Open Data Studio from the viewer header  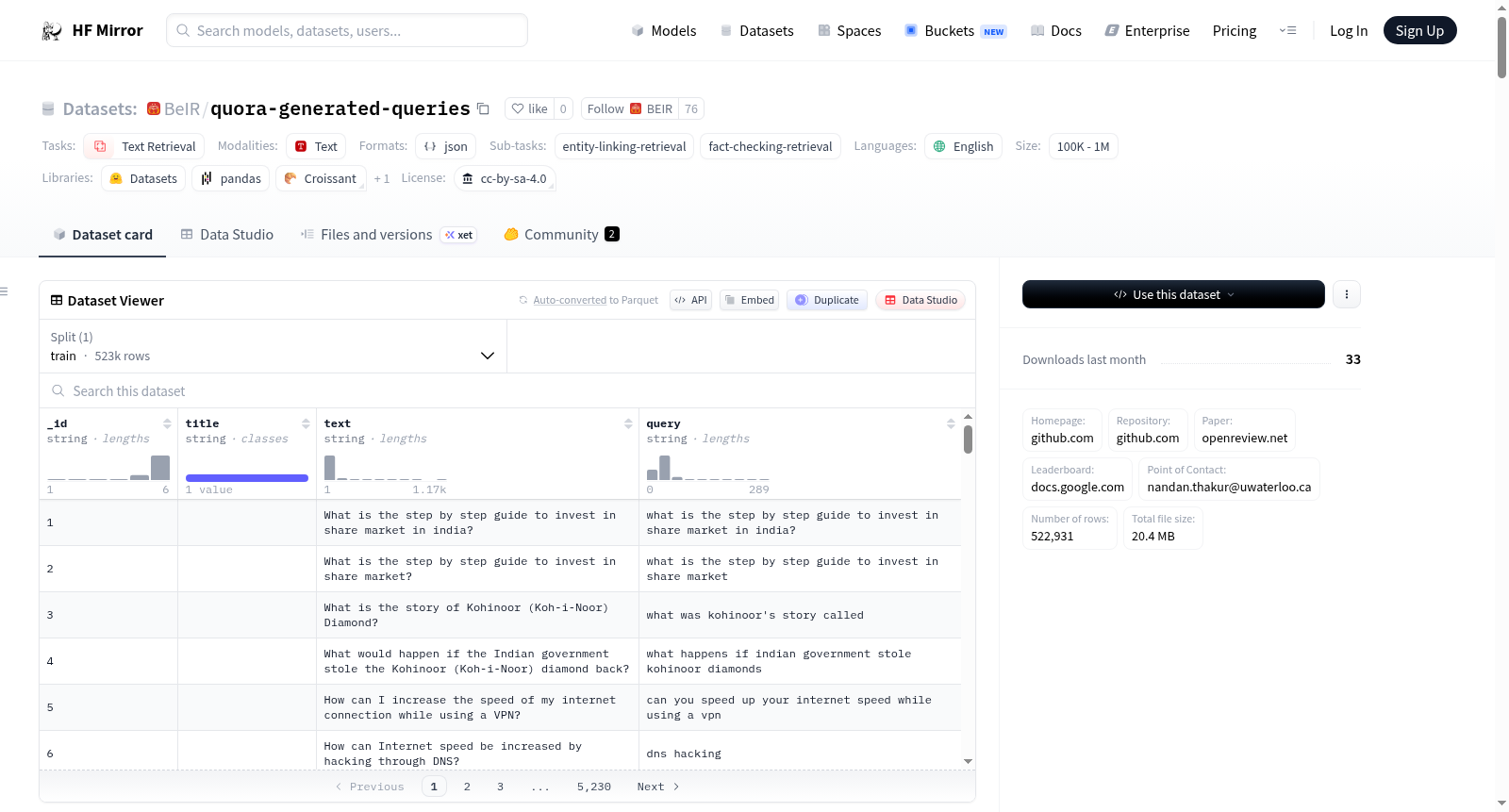coord(920,300)
